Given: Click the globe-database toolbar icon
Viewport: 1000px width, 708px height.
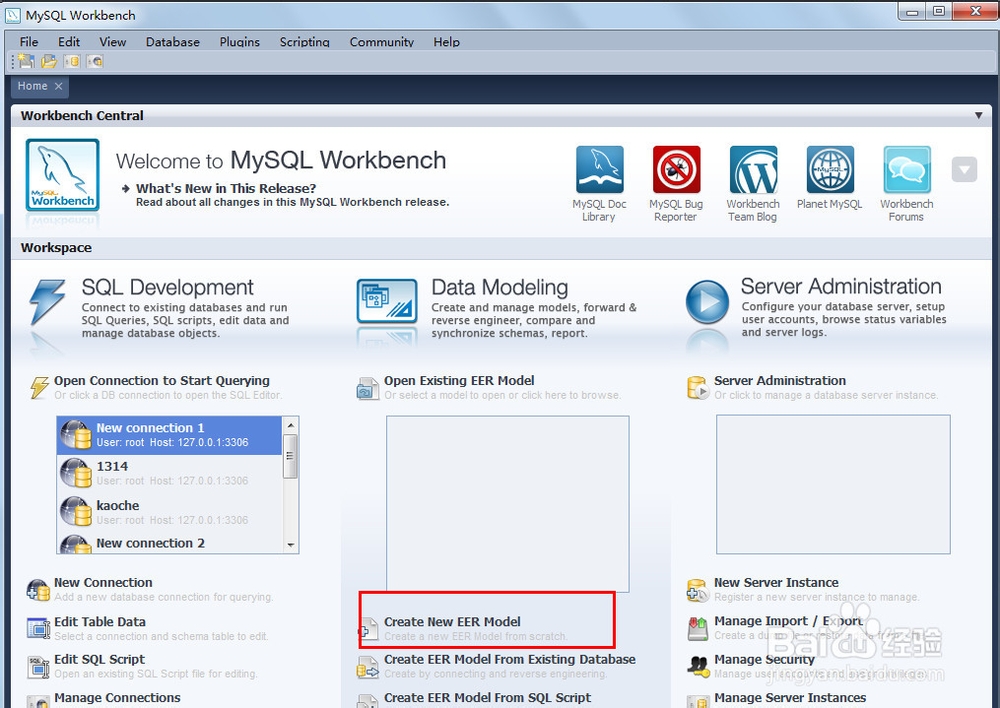Looking at the screenshot, I should tap(95, 61).
